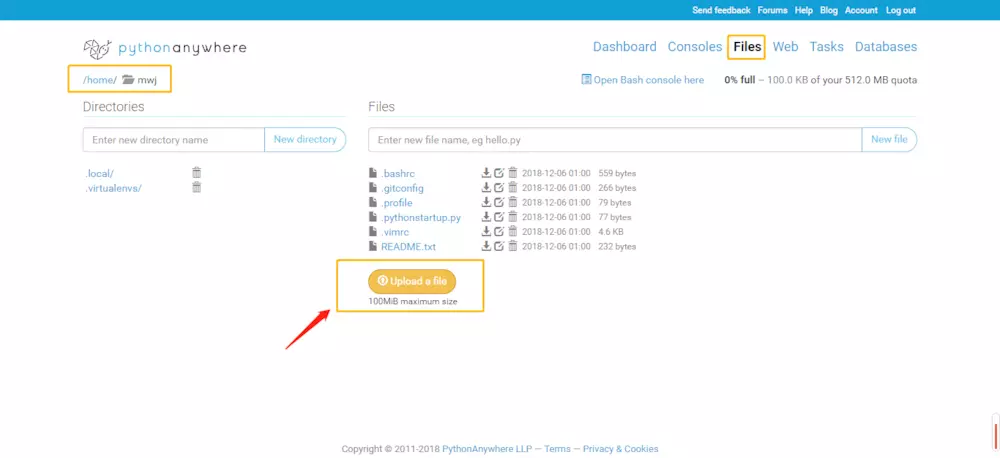Download the .bashrc file
Image resolution: width=1000 pixels, height=458 pixels.
click(x=486, y=172)
